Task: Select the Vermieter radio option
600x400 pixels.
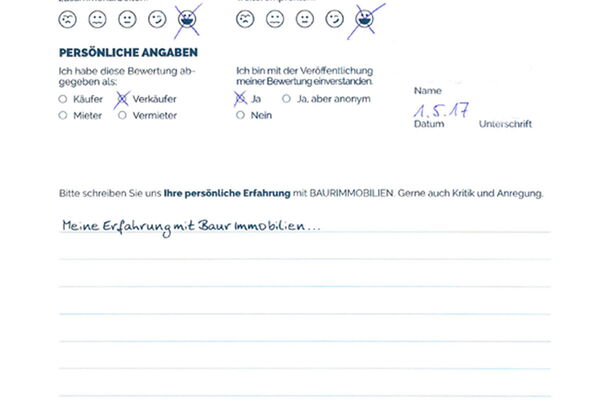Action: click(x=123, y=115)
